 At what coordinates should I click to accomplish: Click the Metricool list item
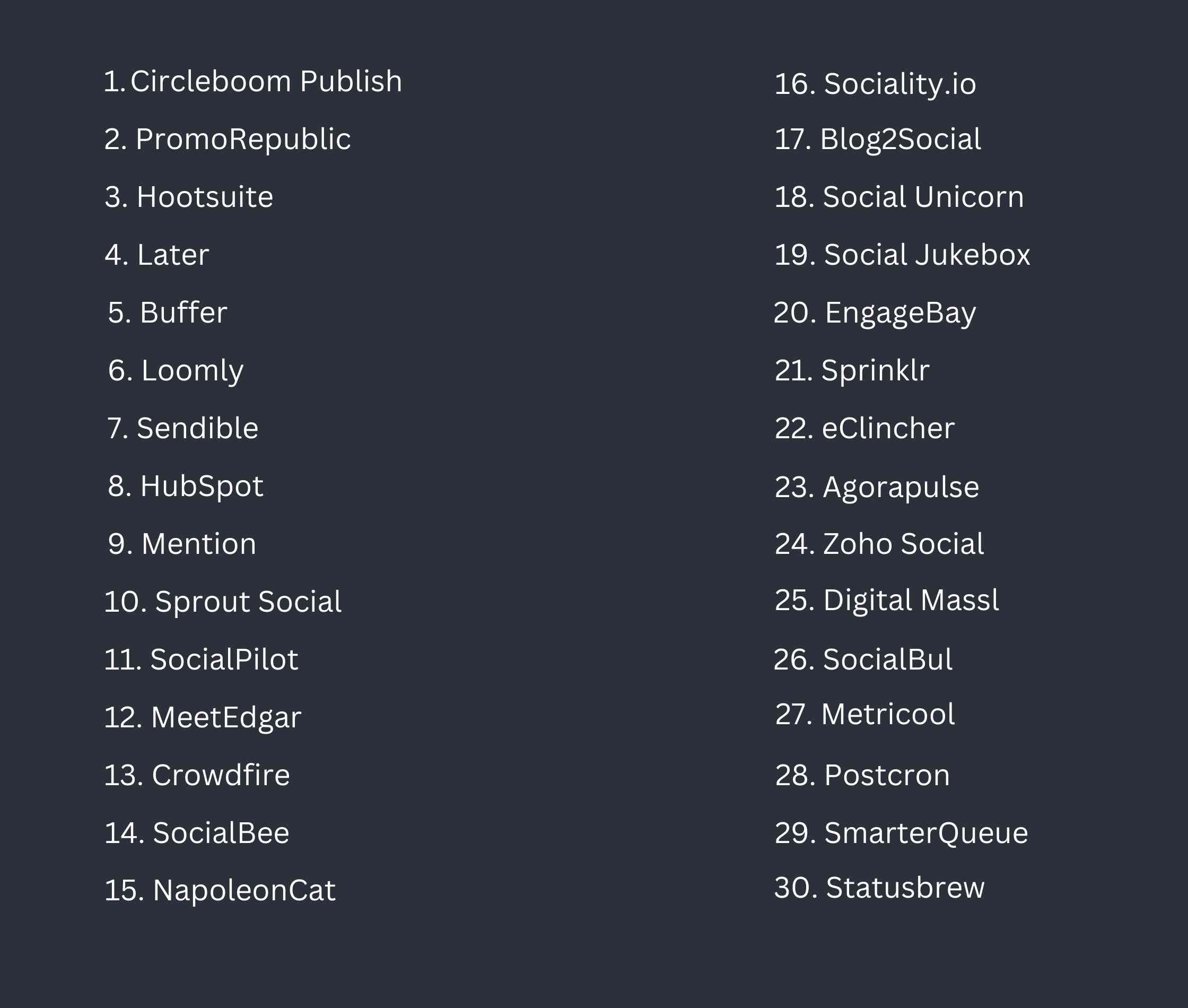click(864, 714)
